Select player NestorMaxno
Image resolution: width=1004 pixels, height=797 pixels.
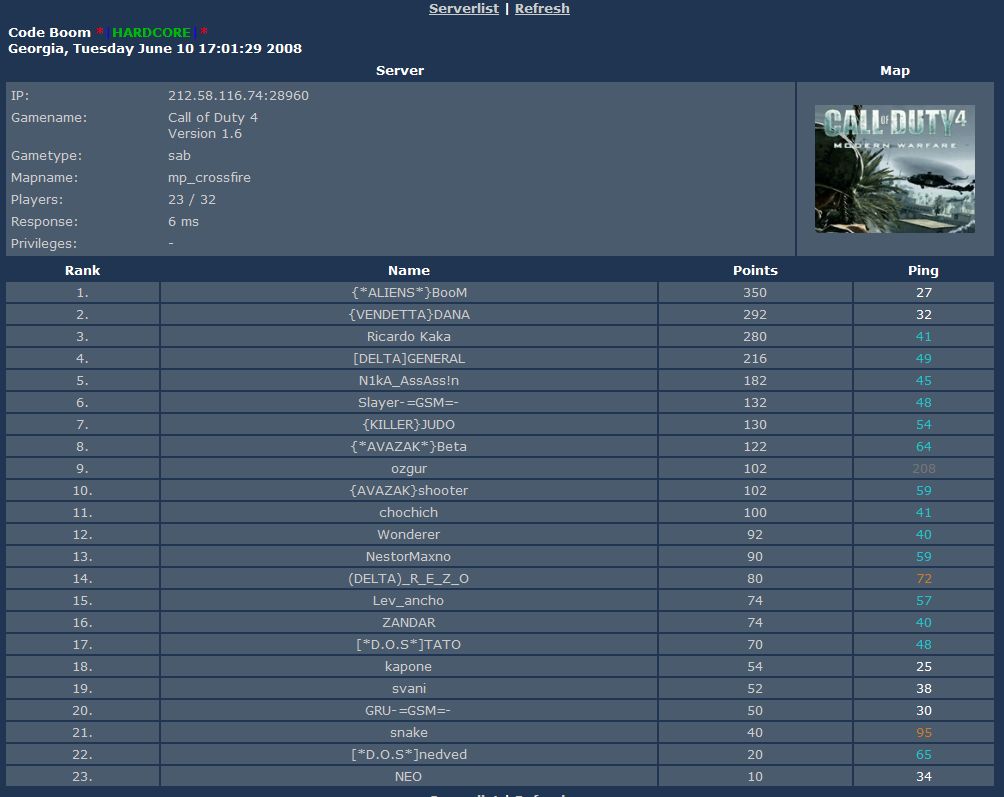tap(409, 557)
